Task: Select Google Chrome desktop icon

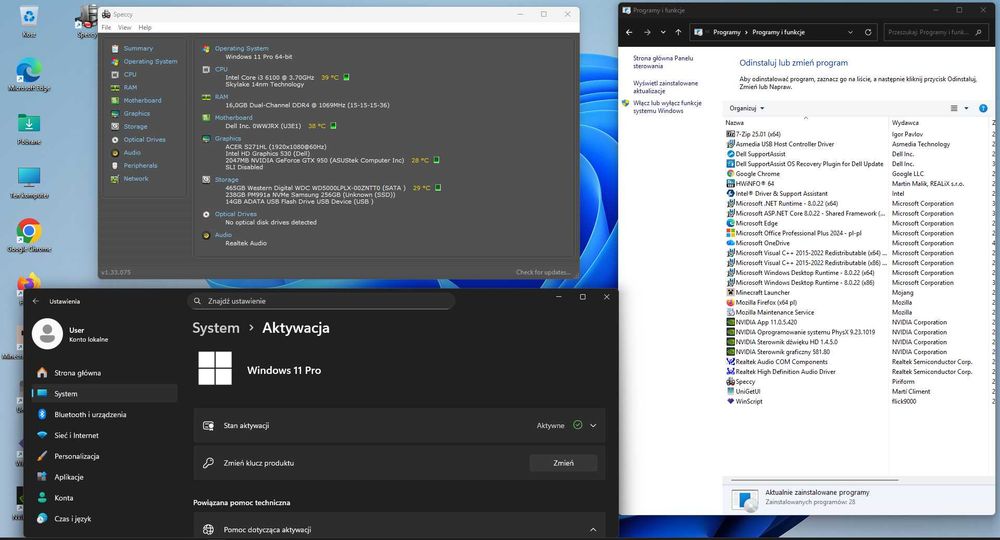Action: [x=29, y=236]
